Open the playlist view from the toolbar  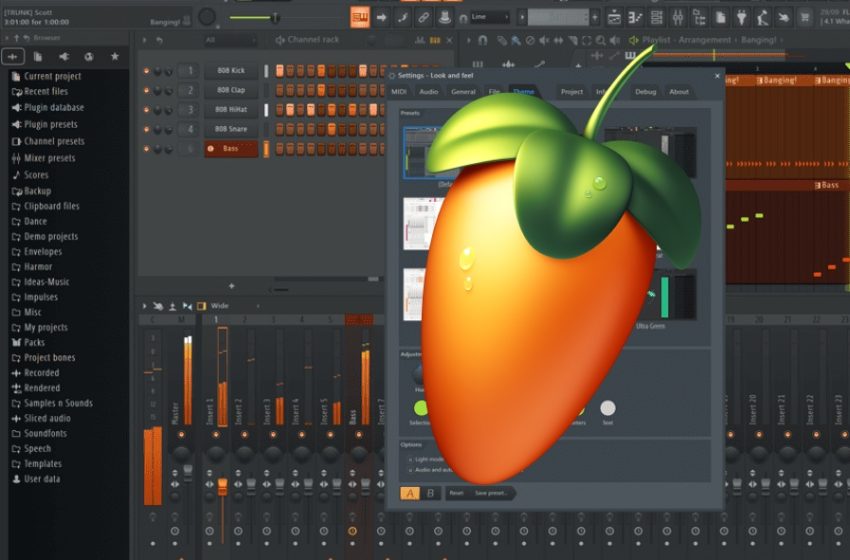[x=614, y=17]
